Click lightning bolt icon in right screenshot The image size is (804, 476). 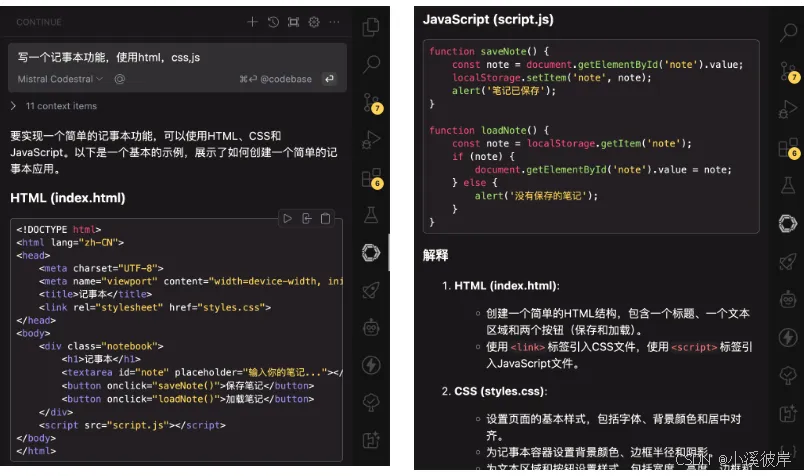click(x=788, y=337)
